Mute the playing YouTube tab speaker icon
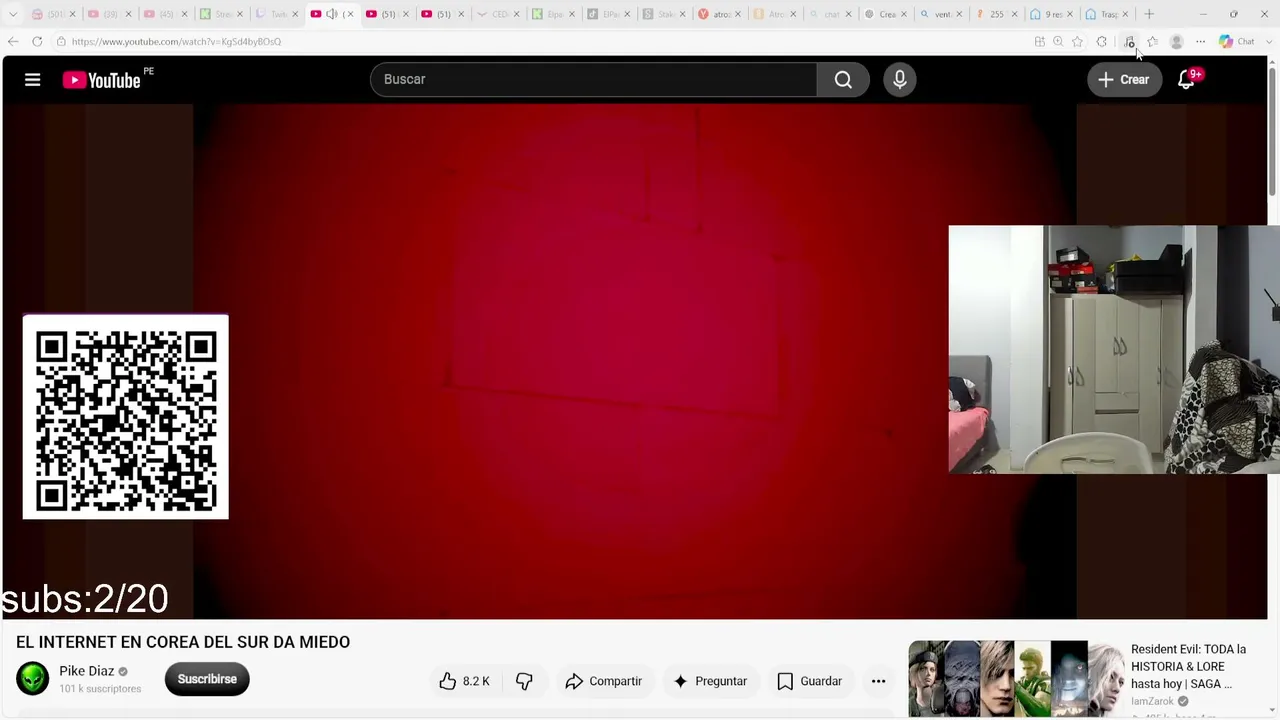1280x720 pixels. (332, 14)
